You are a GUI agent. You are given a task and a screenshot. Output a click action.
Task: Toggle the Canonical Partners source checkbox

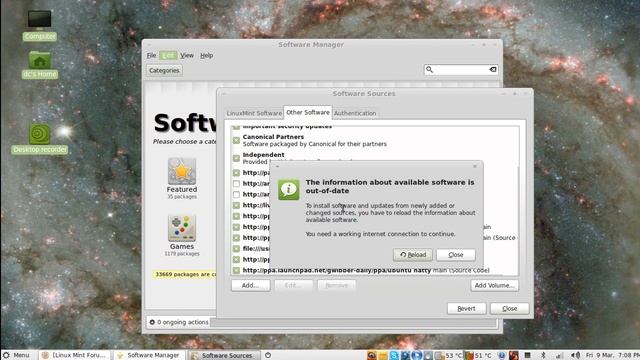coord(236,140)
